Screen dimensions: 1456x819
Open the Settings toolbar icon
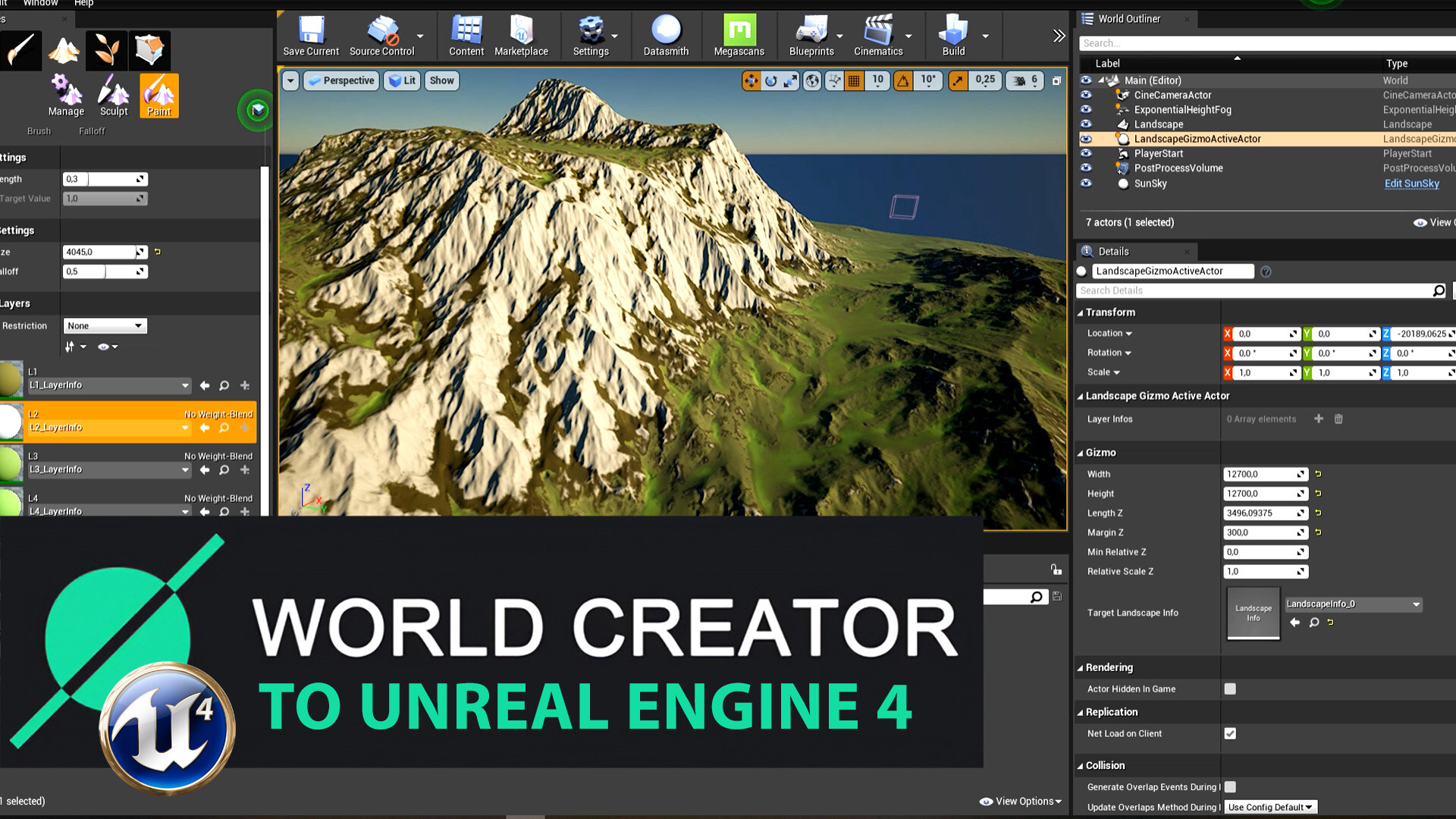(591, 36)
